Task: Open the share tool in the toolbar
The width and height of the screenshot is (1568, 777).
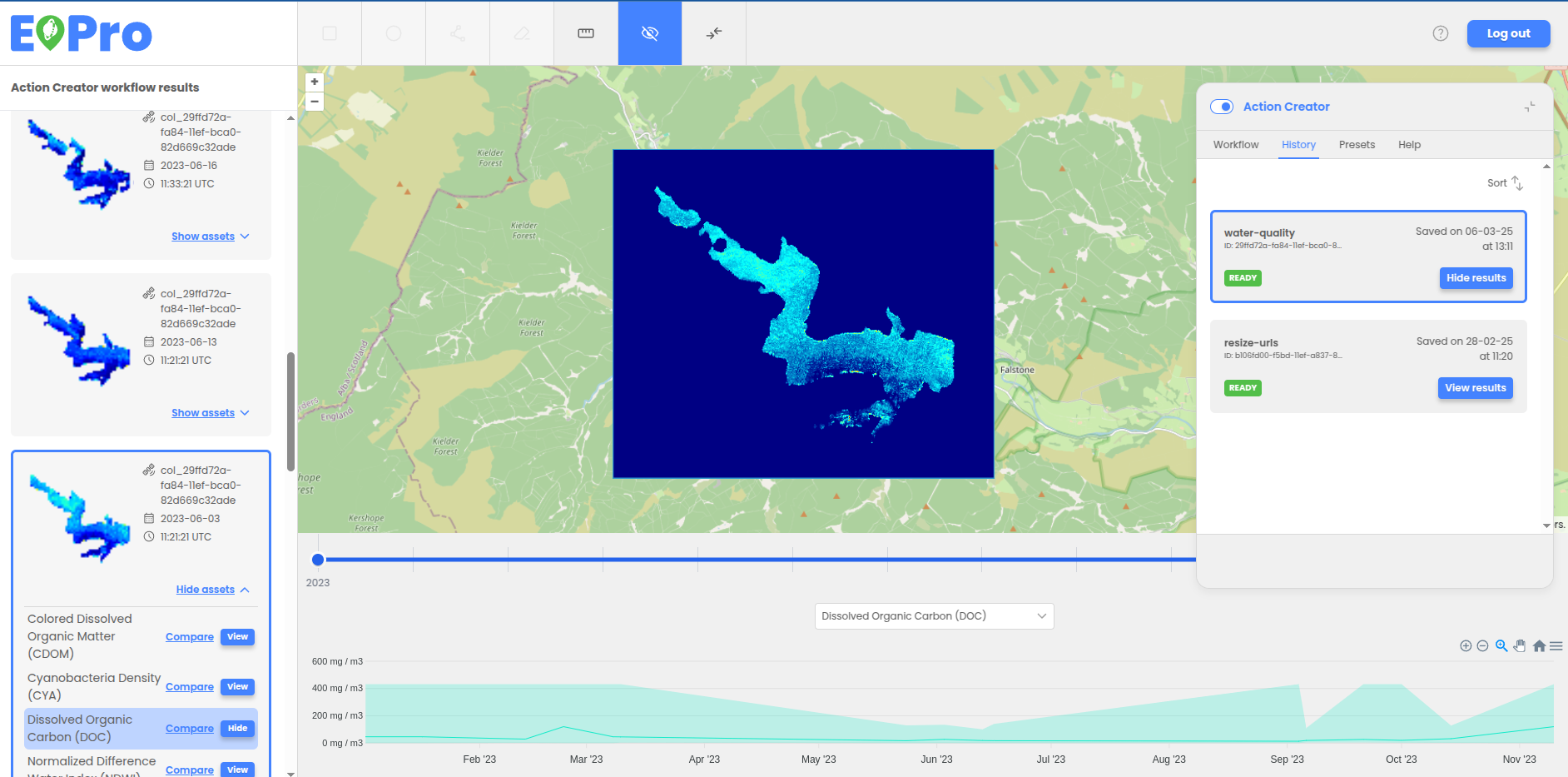Action: pos(457,33)
